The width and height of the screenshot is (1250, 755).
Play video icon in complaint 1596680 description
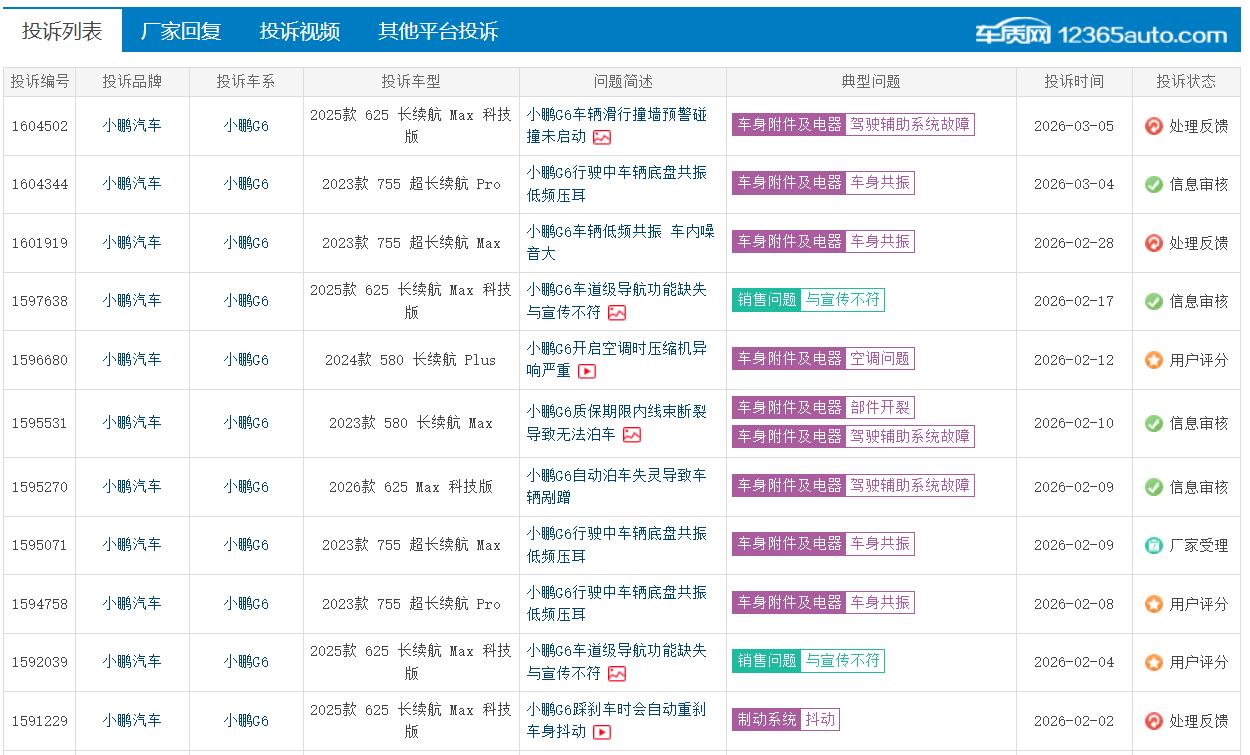[587, 371]
